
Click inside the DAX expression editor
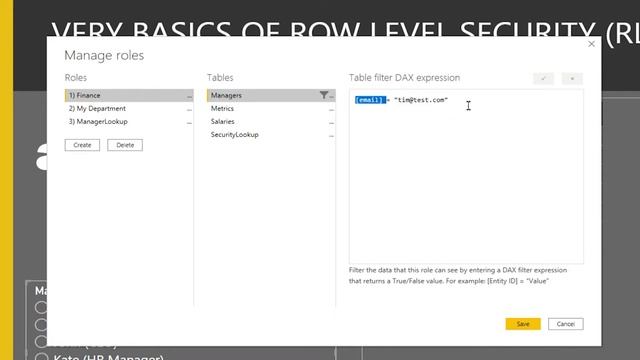click(466, 177)
